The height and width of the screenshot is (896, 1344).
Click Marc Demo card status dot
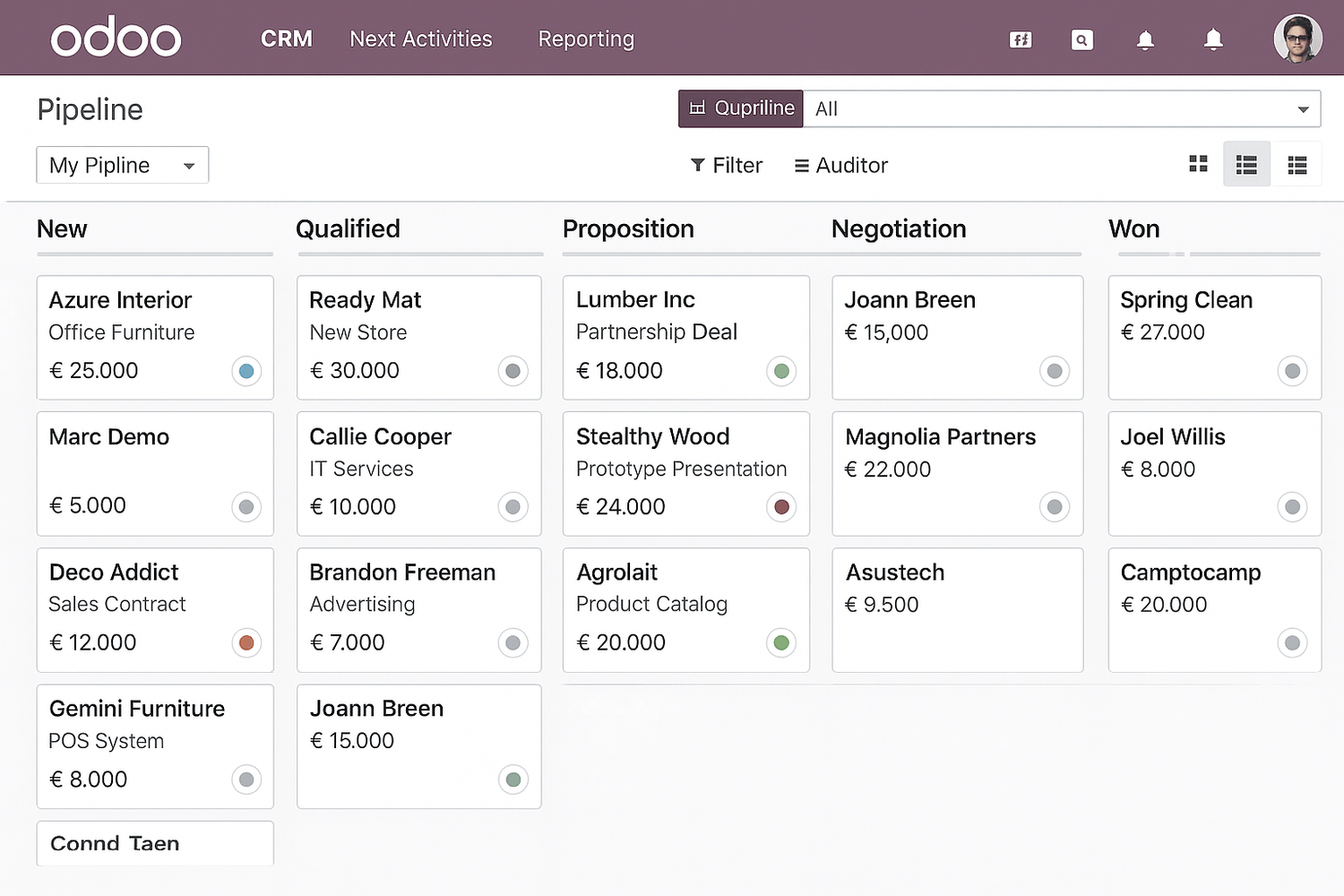pos(246,507)
